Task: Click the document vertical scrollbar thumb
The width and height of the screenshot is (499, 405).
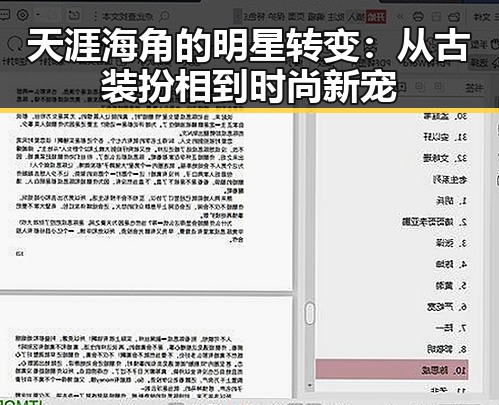Action: tap(310, 313)
